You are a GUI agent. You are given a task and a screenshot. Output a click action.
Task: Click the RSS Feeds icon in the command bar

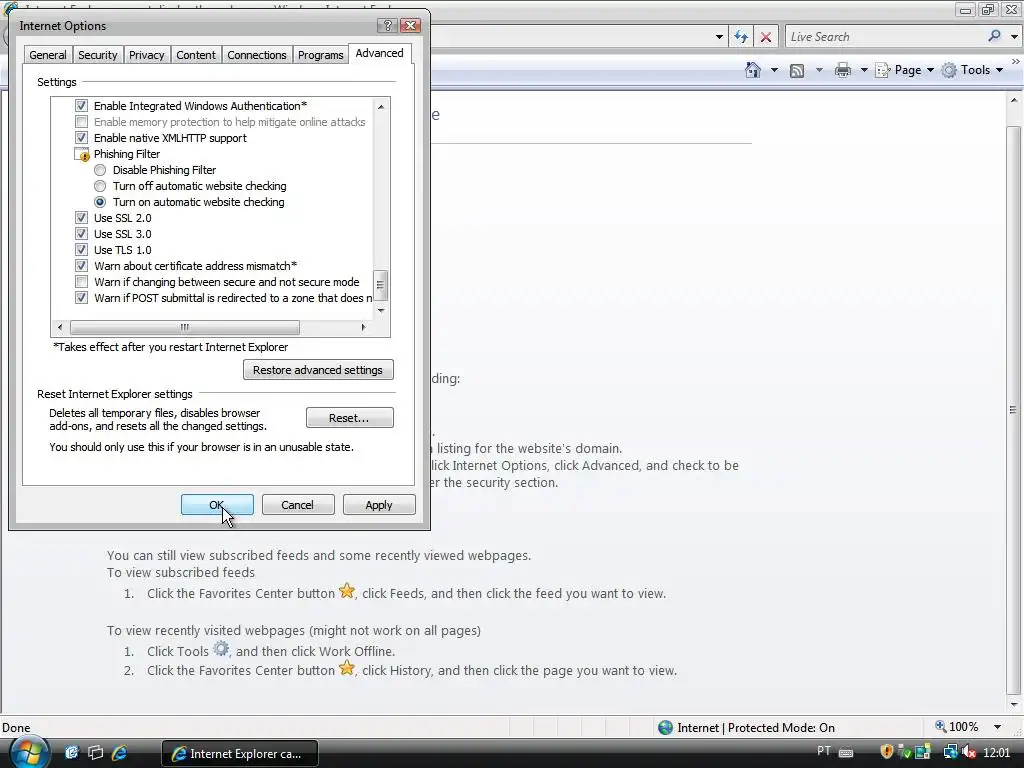pyautogui.click(x=797, y=71)
